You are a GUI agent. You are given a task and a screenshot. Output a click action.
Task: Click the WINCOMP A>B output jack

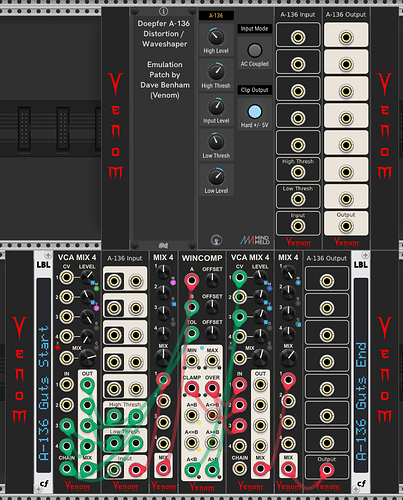point(212,470)
